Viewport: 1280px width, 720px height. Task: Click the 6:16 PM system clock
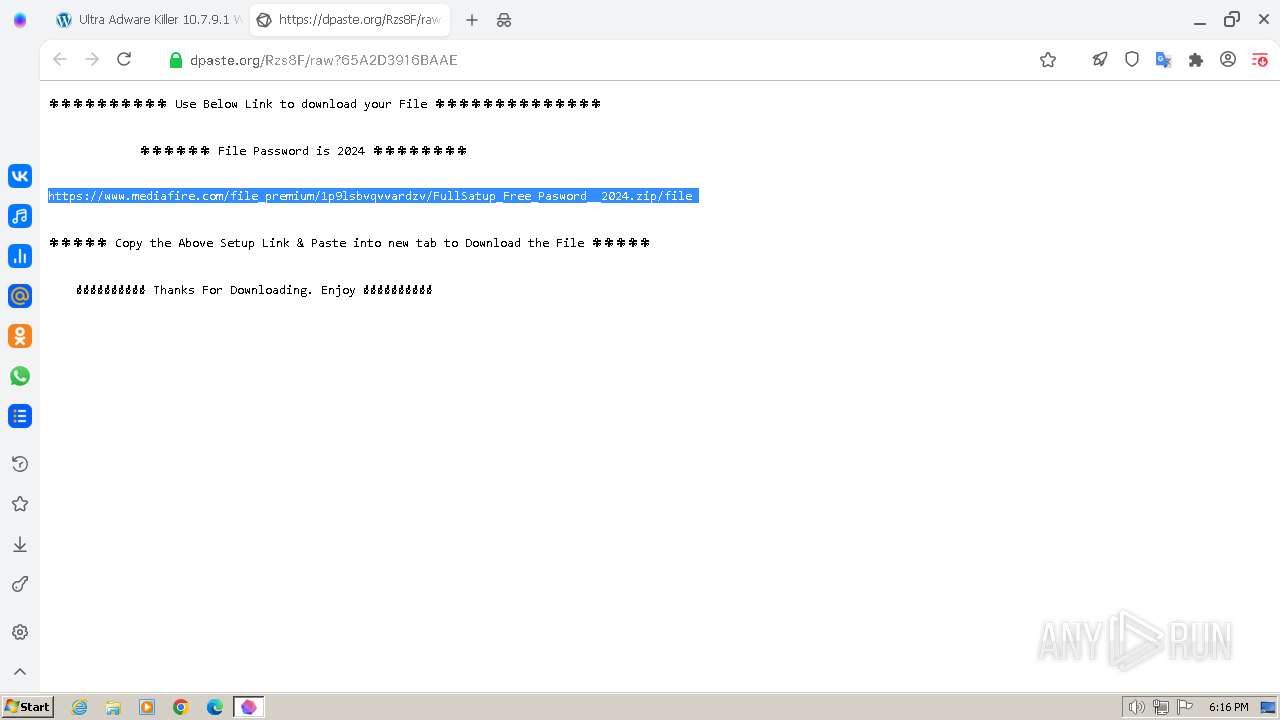[x=1228, y=707]
